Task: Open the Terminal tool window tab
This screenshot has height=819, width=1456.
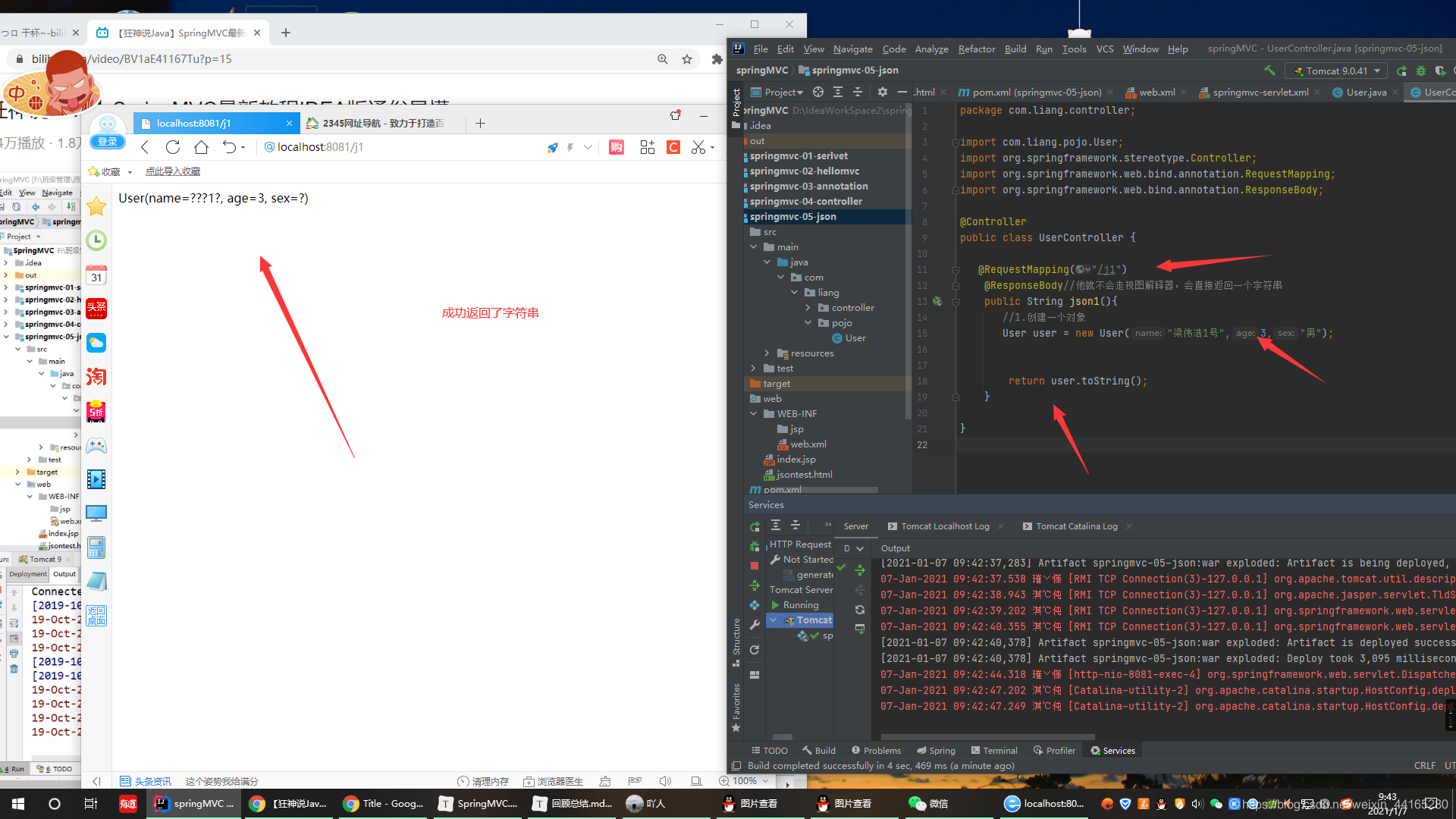Action: [x=993, y=751]
